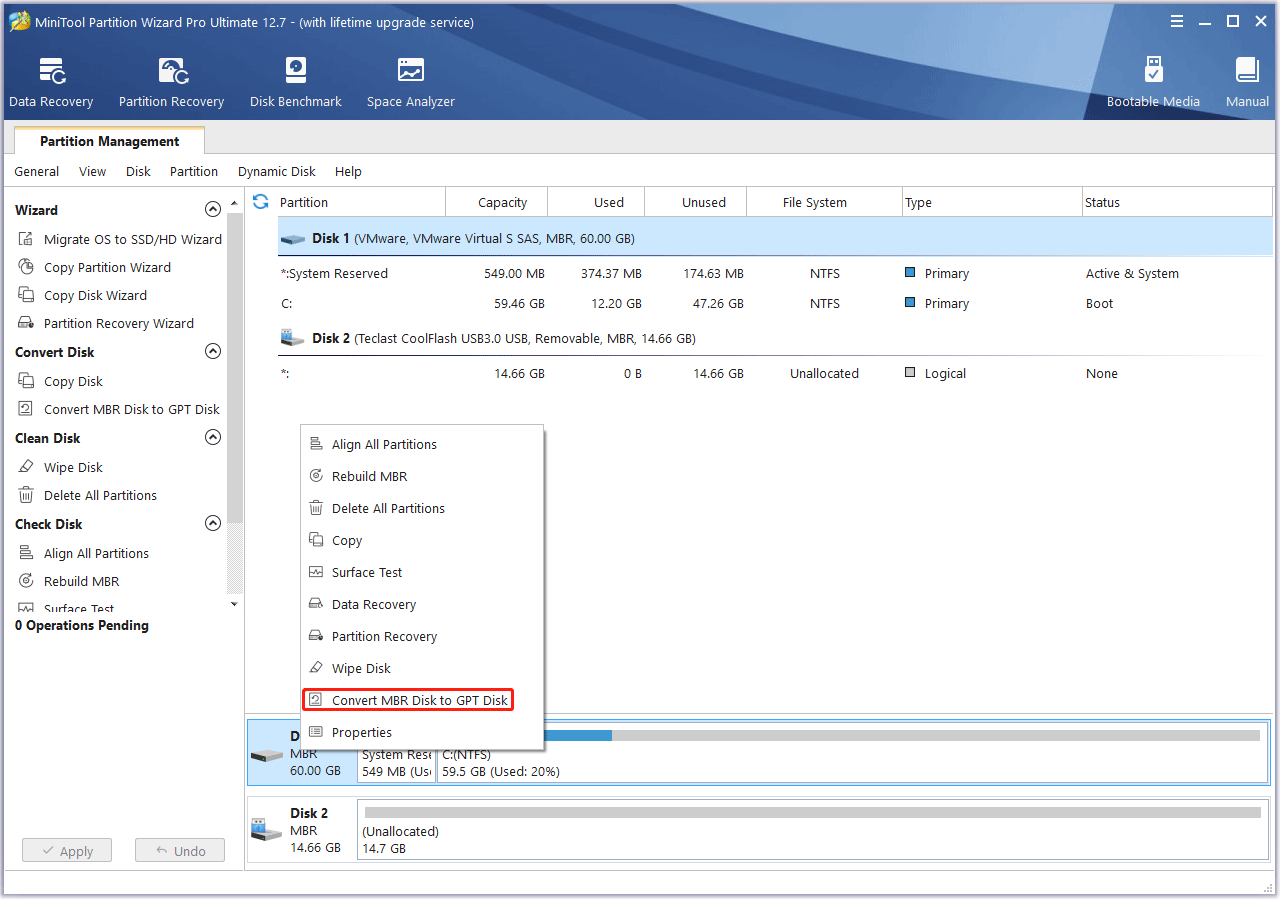Click the Bootable Media icon
Screen dimensions: 1281x900
point(1153,78)
